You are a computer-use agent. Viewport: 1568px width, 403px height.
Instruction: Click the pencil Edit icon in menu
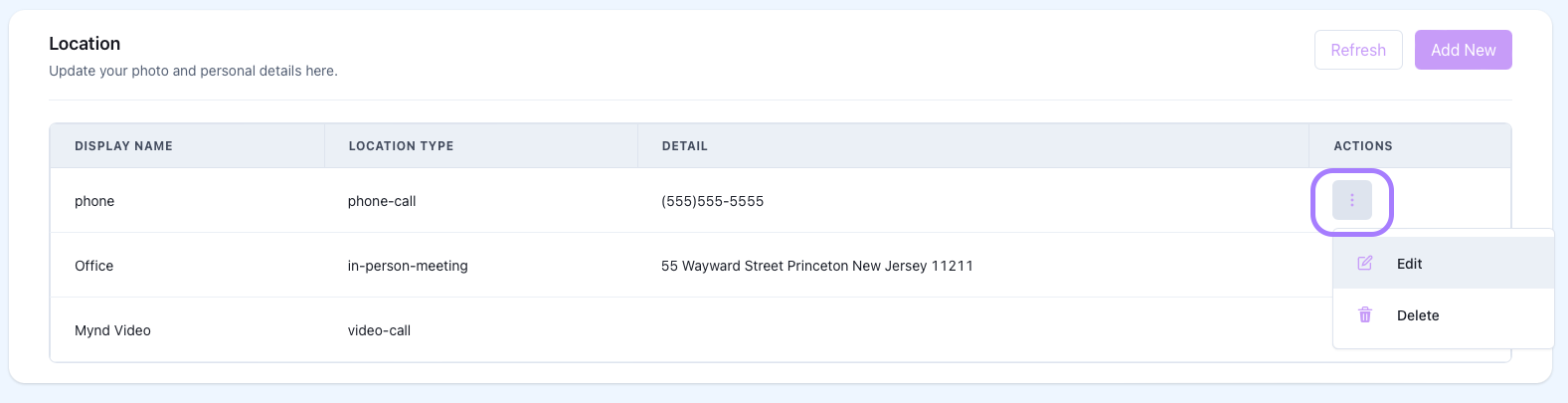(x=1365, y=264)
